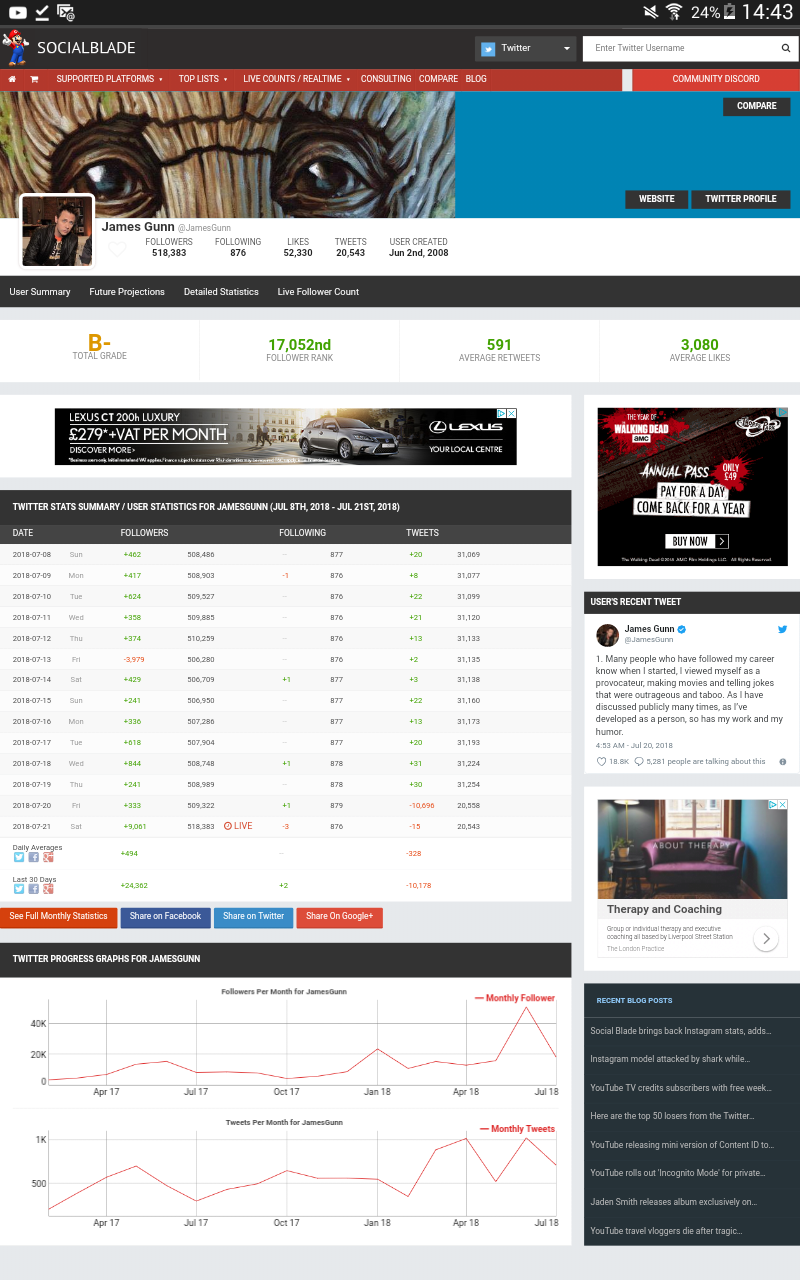
Task: Open 'Instagram model attacked by shark' post
Action: [670, 1059]
